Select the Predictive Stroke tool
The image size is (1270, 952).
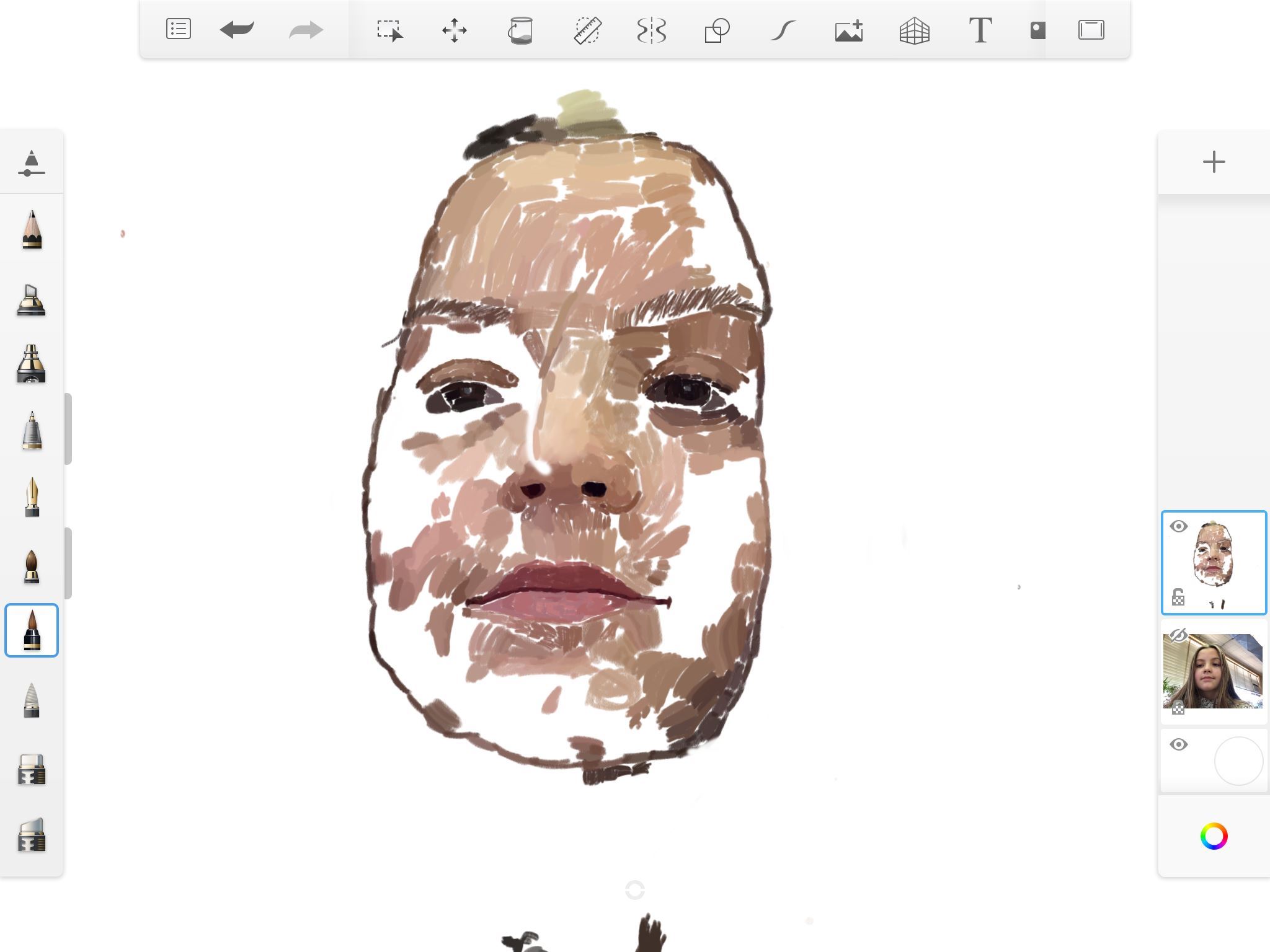coord(783,30)
